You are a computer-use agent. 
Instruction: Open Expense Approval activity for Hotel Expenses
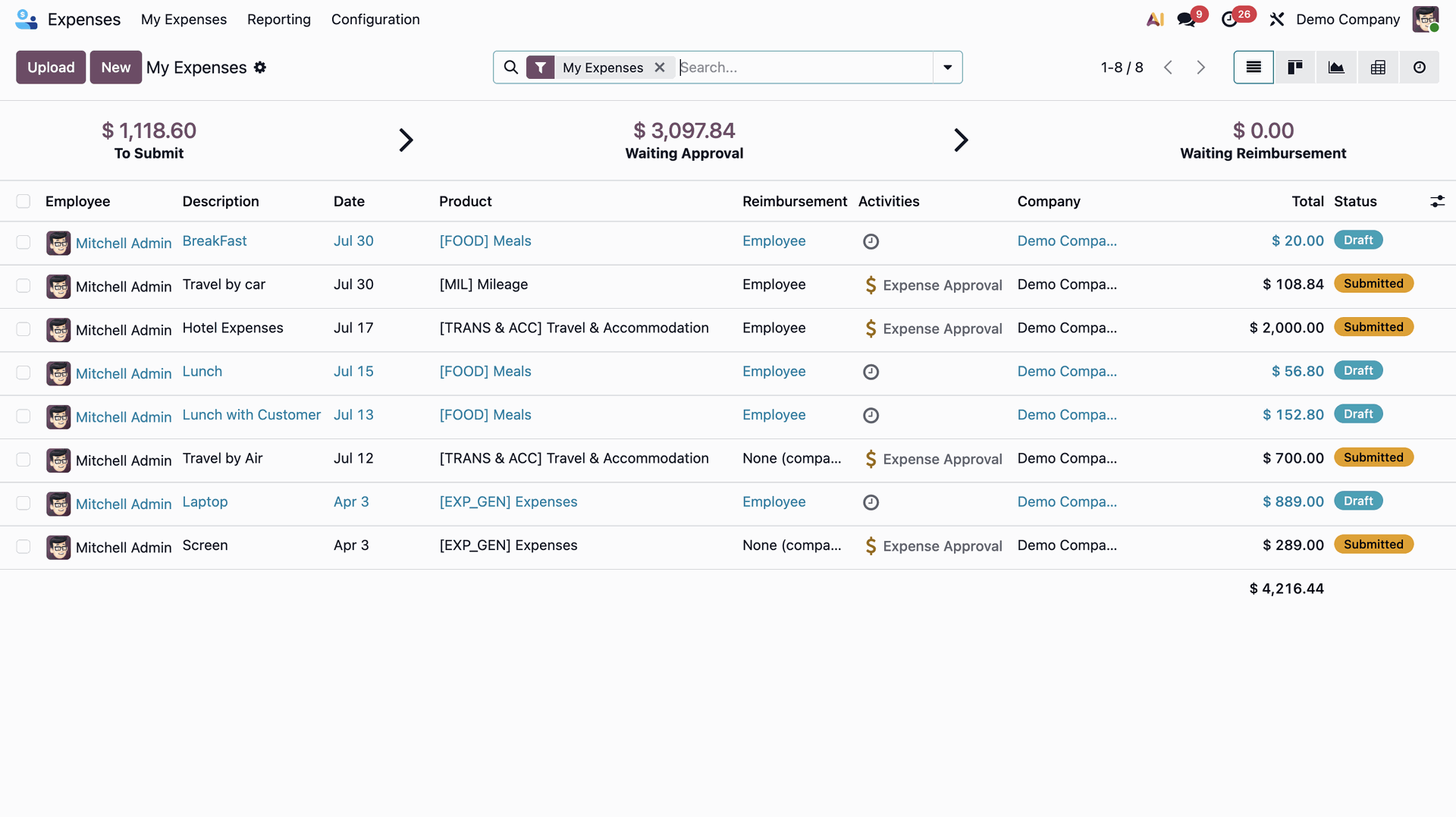click(x=933, y=328)
